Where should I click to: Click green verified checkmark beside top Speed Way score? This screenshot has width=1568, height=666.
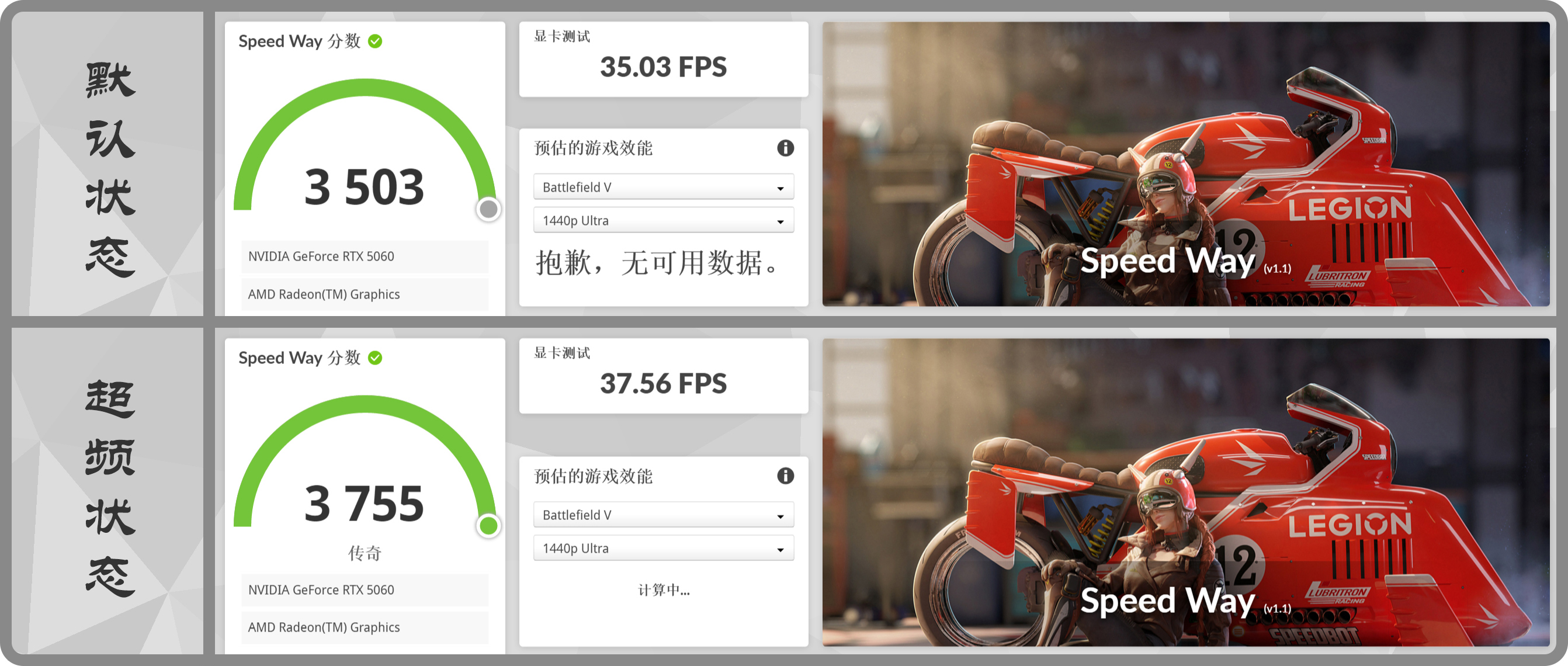click(376, 41)
